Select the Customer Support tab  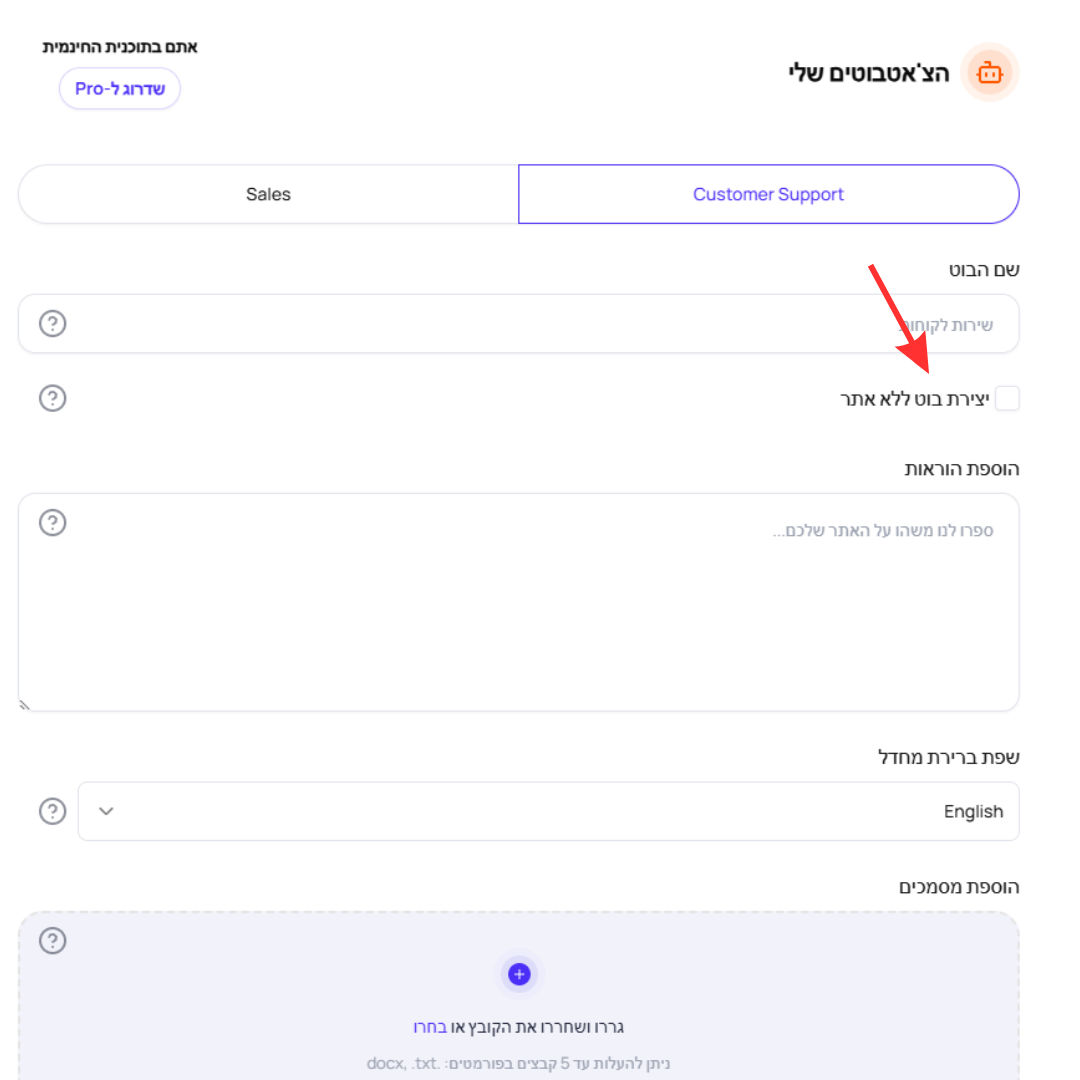[x=769, y=194]
